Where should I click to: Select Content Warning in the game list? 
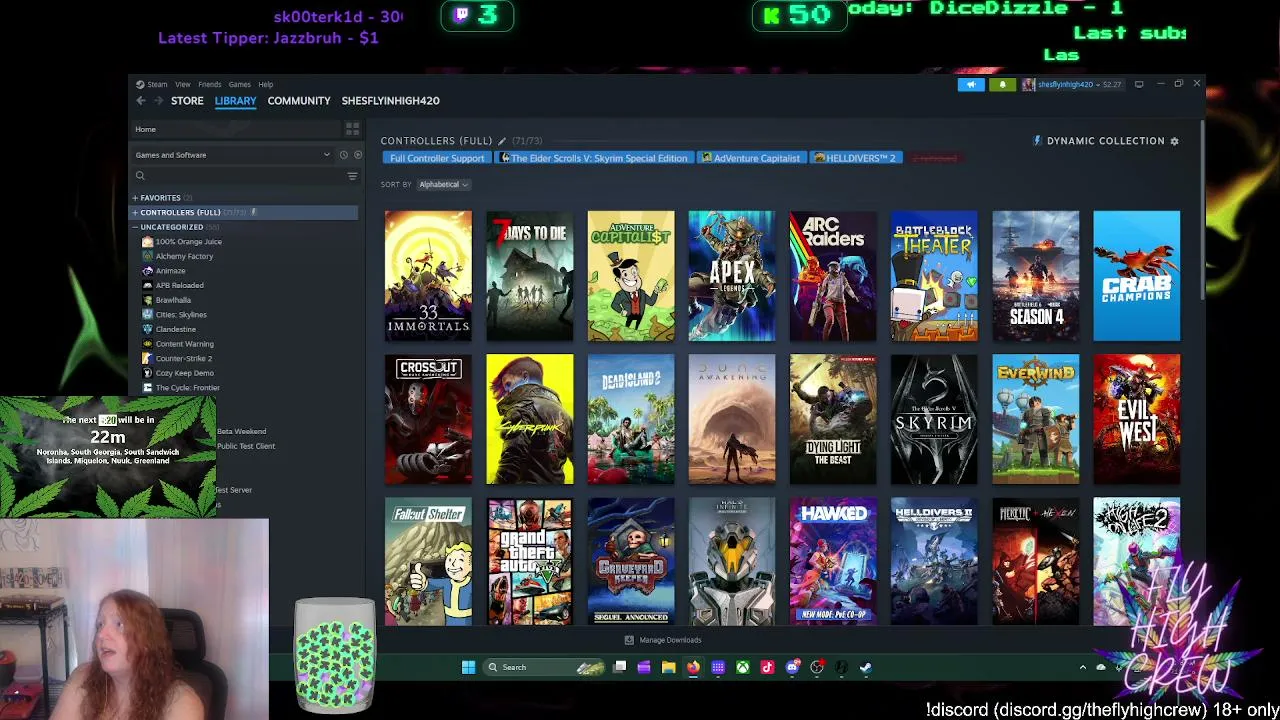(185, 344)
